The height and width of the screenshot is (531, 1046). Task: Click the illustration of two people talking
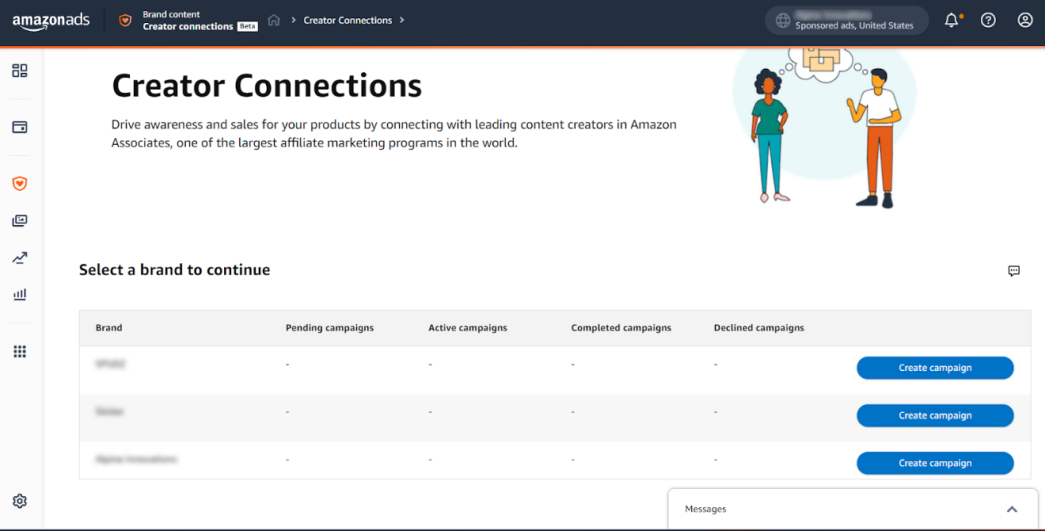825,127
